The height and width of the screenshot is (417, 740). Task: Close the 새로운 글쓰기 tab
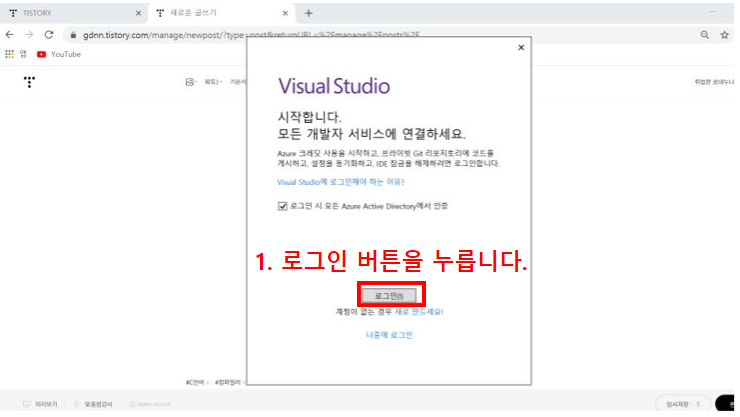pyautogui.click(x=285, y=13)
